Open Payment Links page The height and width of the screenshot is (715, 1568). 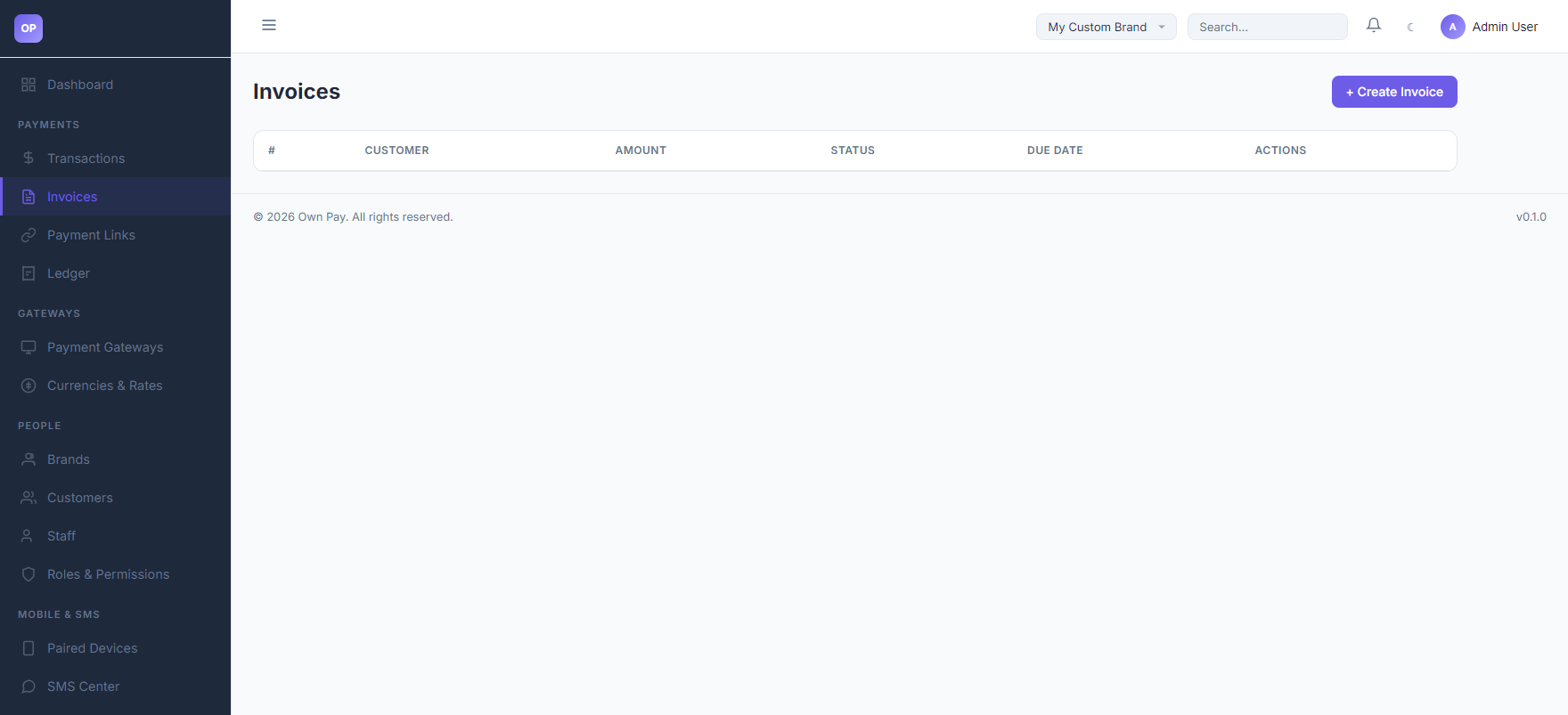coord(116,235)
